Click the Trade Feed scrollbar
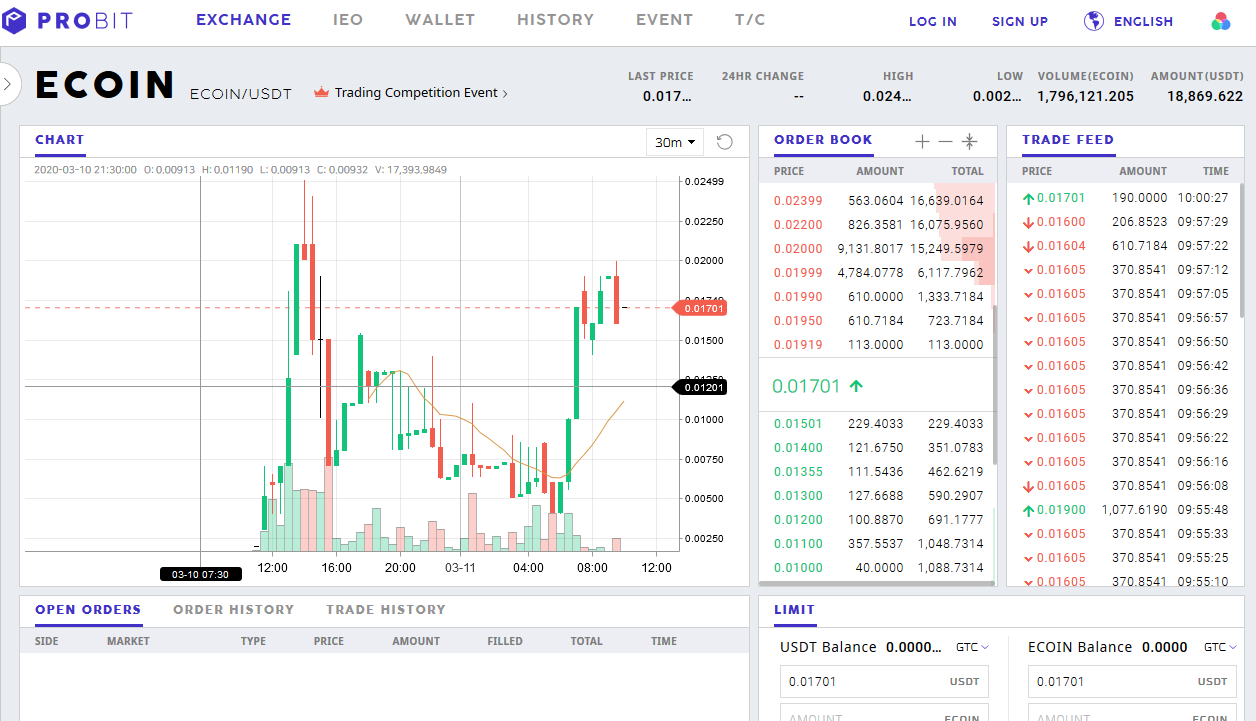1256x721 pixels. point(1243,249)
